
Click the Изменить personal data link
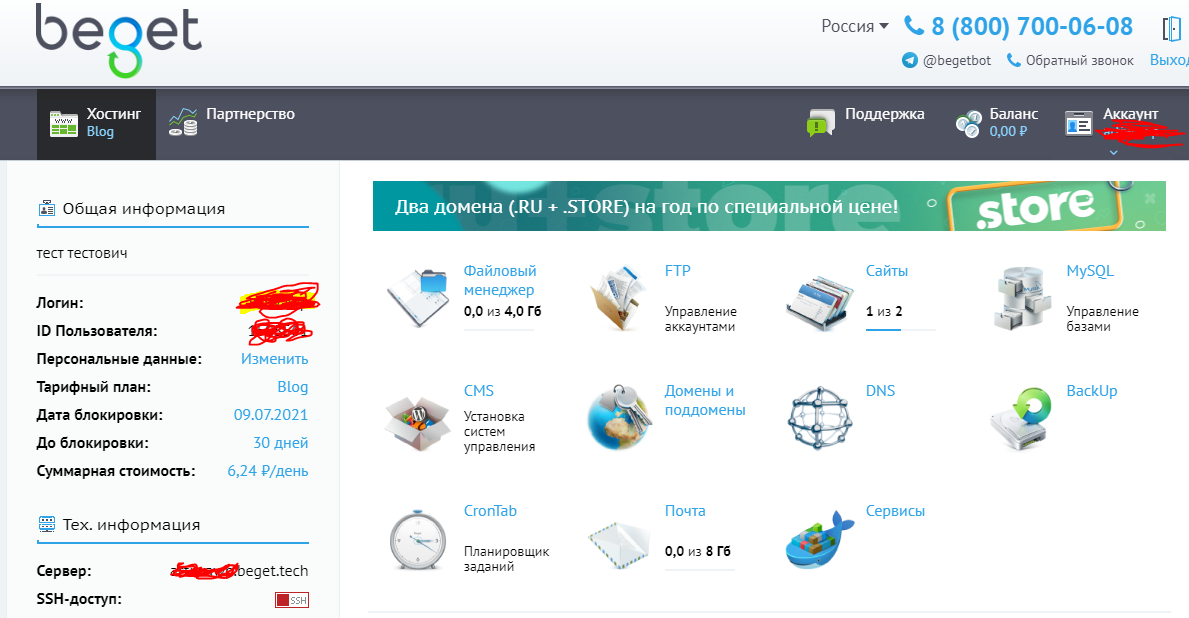tap(275, 359)
